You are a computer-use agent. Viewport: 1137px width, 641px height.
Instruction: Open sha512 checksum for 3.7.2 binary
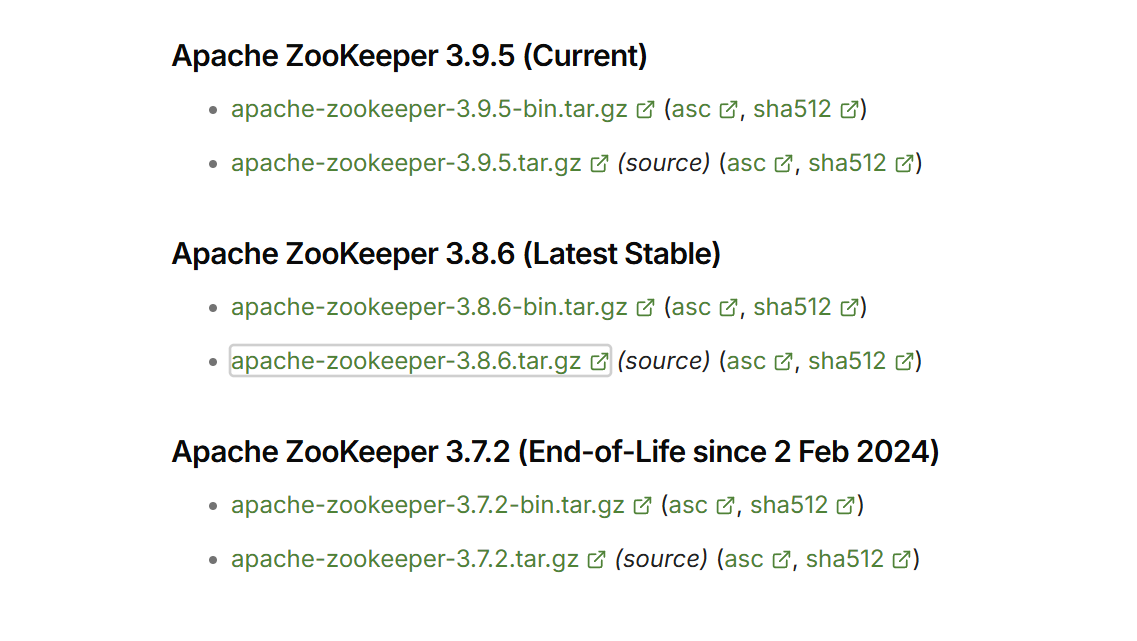point(789,505)
